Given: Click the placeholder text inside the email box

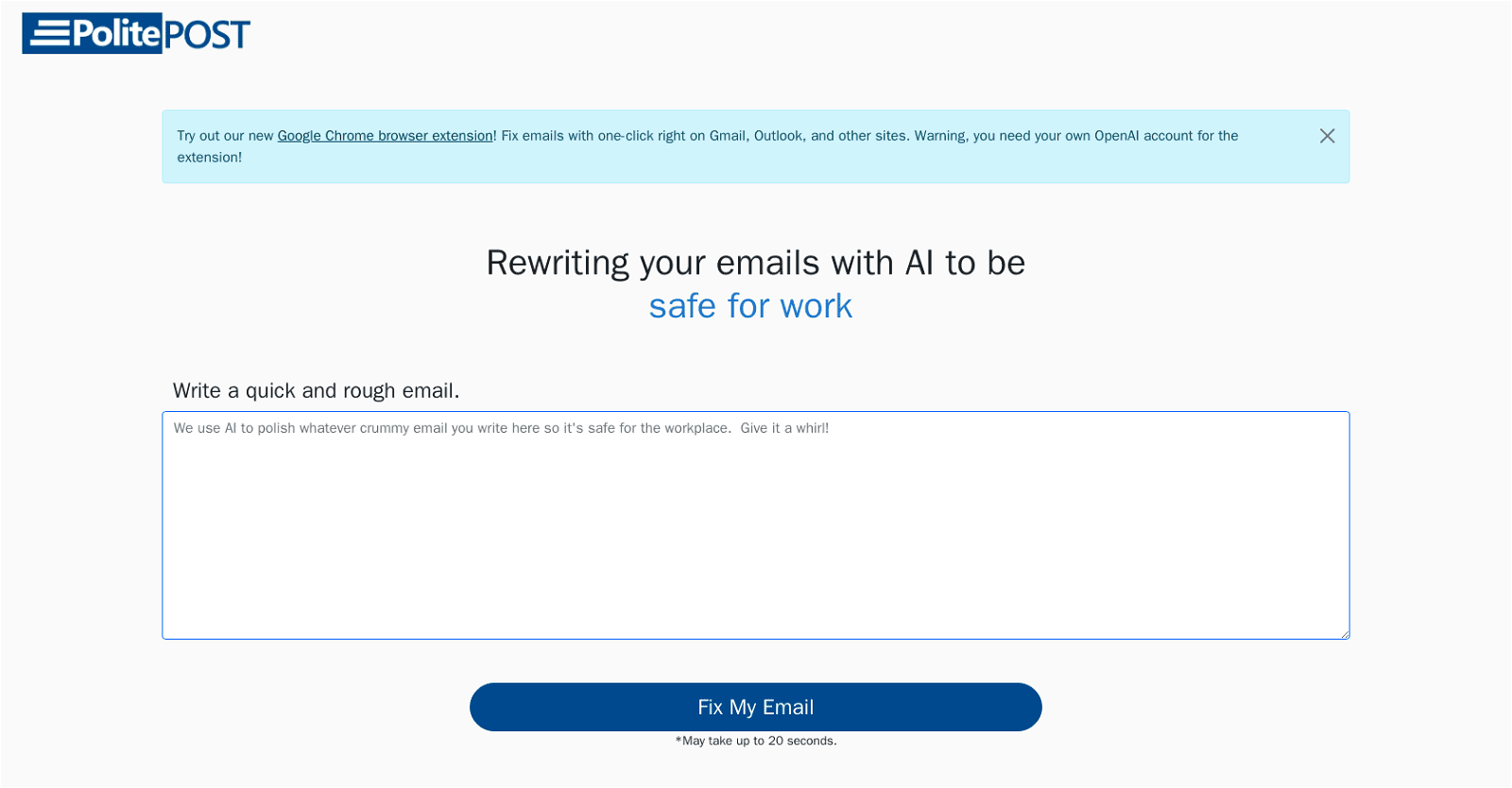Looking at the screenshot, I should 502,428.
